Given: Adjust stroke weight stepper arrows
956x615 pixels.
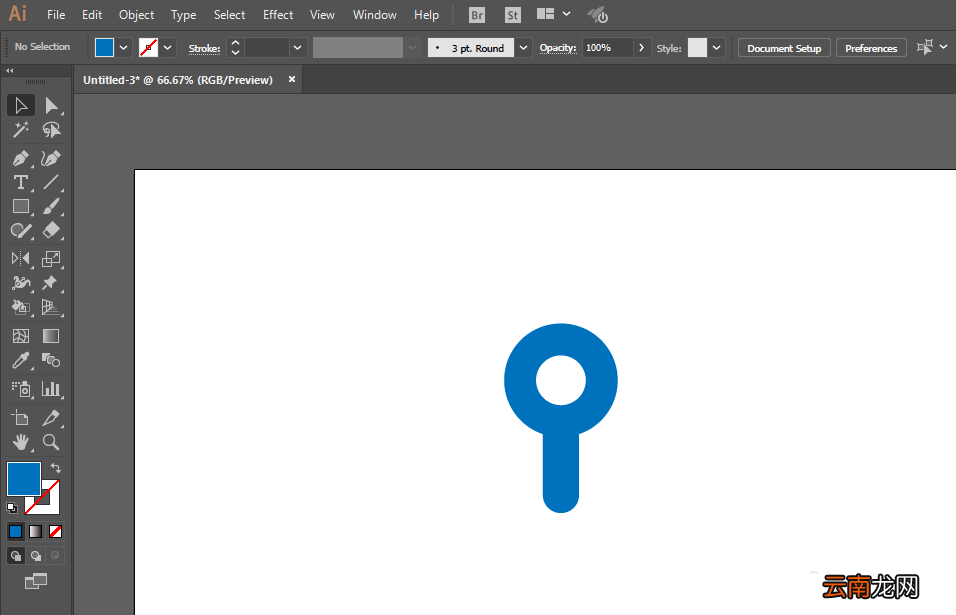Looking at the screenshot, I should click(x=235, y=48).
